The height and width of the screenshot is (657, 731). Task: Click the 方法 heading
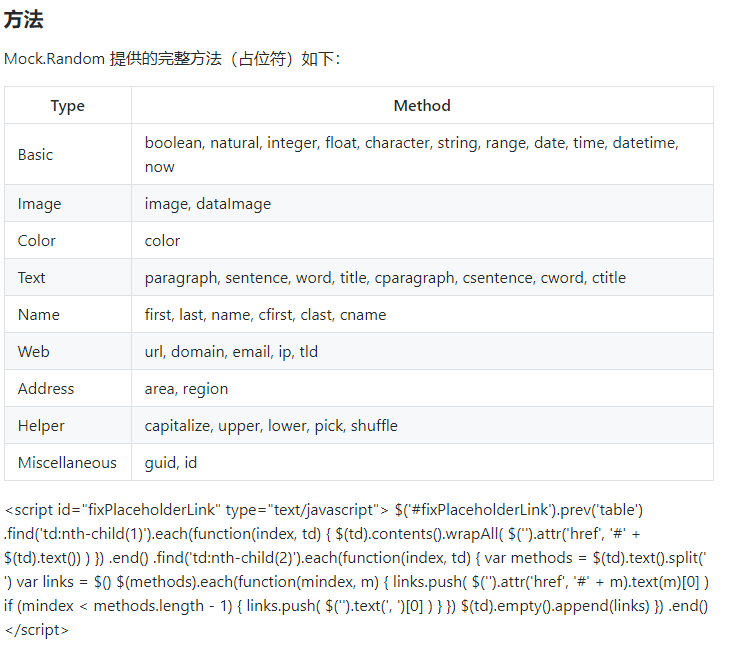tap(23, 20)
